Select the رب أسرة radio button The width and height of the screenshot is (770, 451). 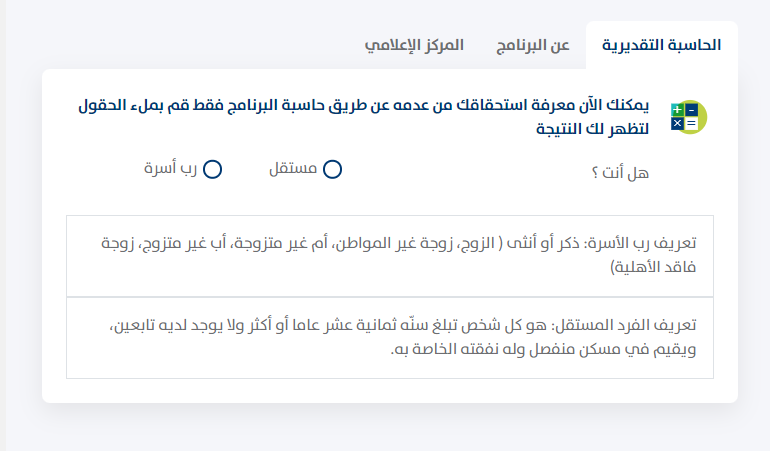coord(212,170)
